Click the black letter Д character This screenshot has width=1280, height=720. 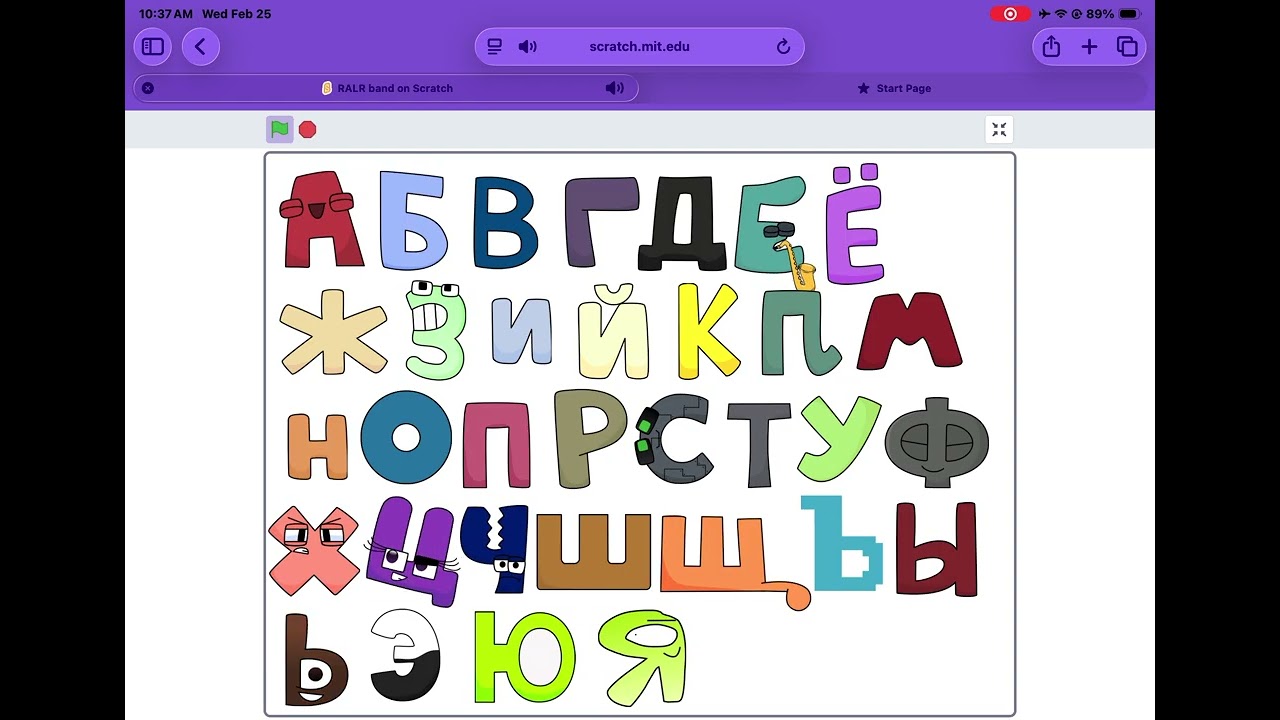(x=684, y=222)
